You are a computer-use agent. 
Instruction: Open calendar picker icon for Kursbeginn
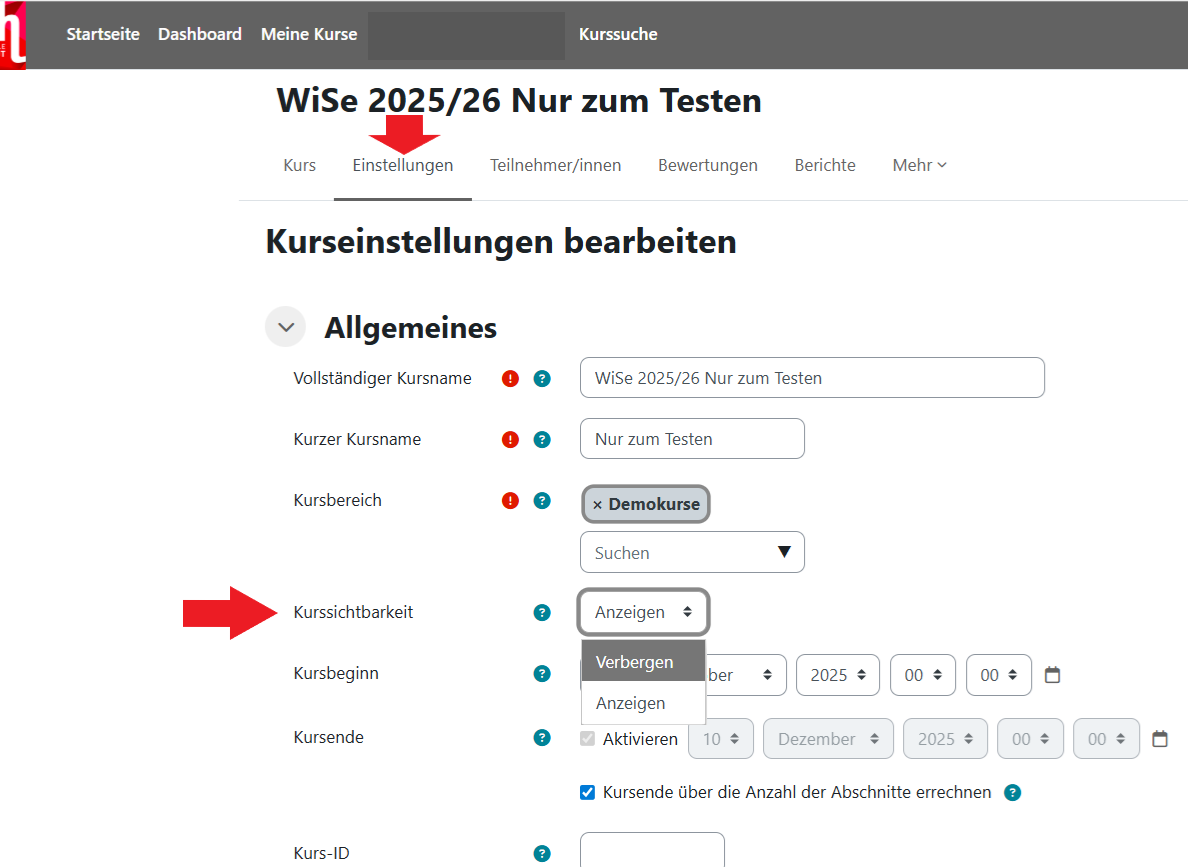(1052, 675)
